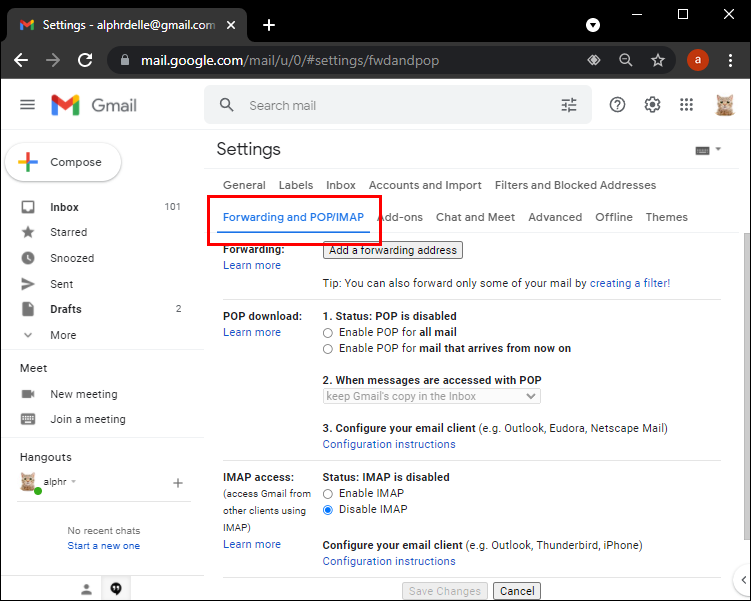The image size is (751, 601).
Task: Open the input tools dropdown near Settings
Action: 708,150
